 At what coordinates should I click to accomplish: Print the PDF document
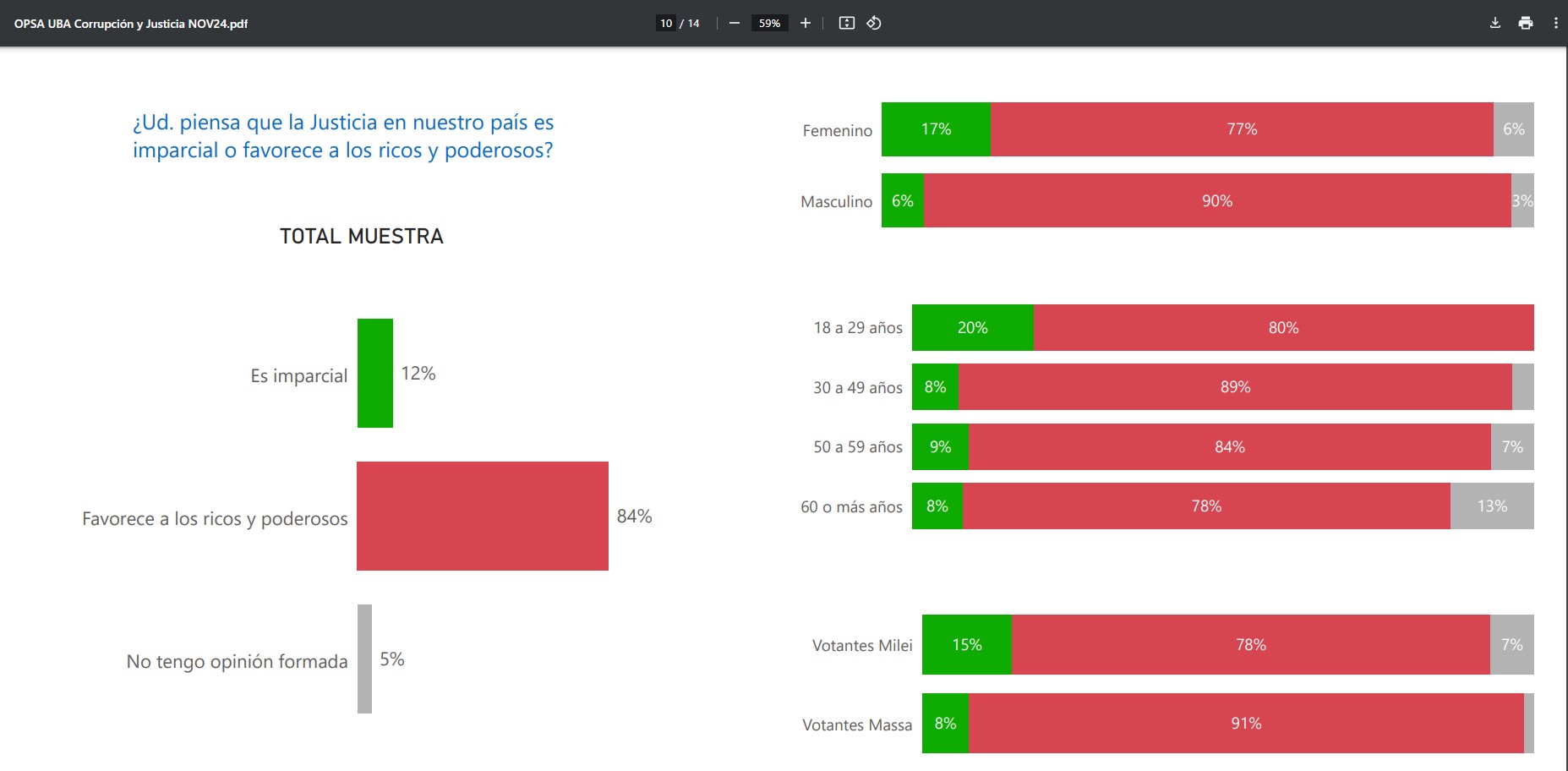(1525, 23)
